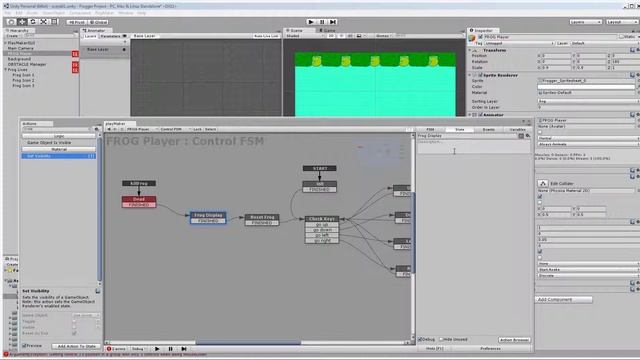Click the PlayMaker red icon beside OBSTACLE Manager
Screen dimensions: 640x360
(x=75, y=64)
